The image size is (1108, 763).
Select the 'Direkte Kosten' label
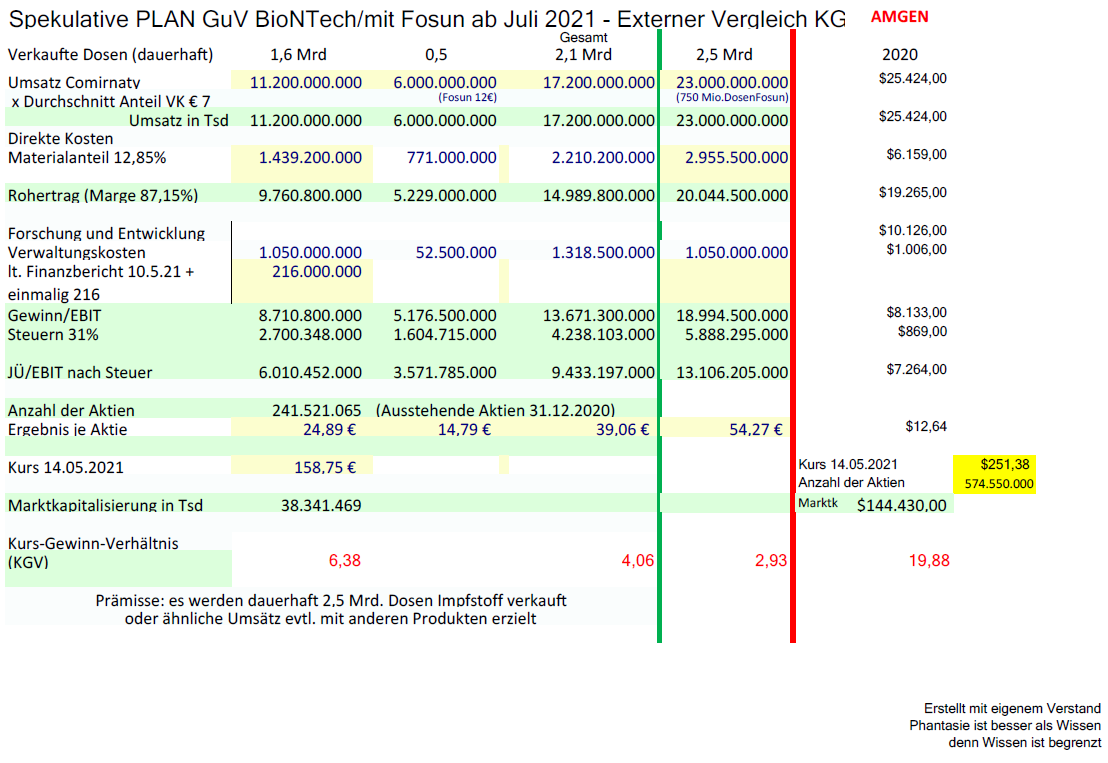pos(60,138)
